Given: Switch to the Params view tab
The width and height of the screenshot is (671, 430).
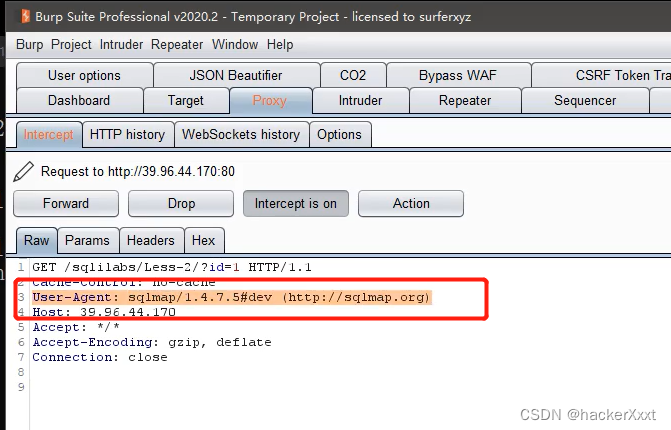Looking at the screenshot, I should (x=88, y=240).
